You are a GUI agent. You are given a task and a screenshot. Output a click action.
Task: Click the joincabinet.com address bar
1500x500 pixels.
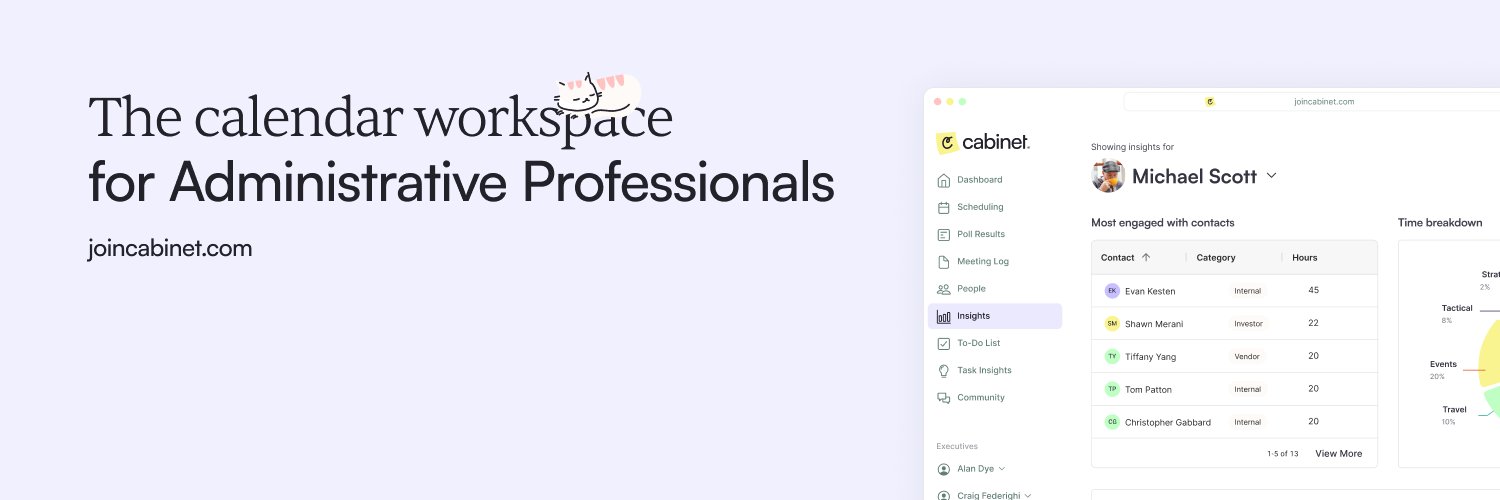click(x=1312, y=101)
